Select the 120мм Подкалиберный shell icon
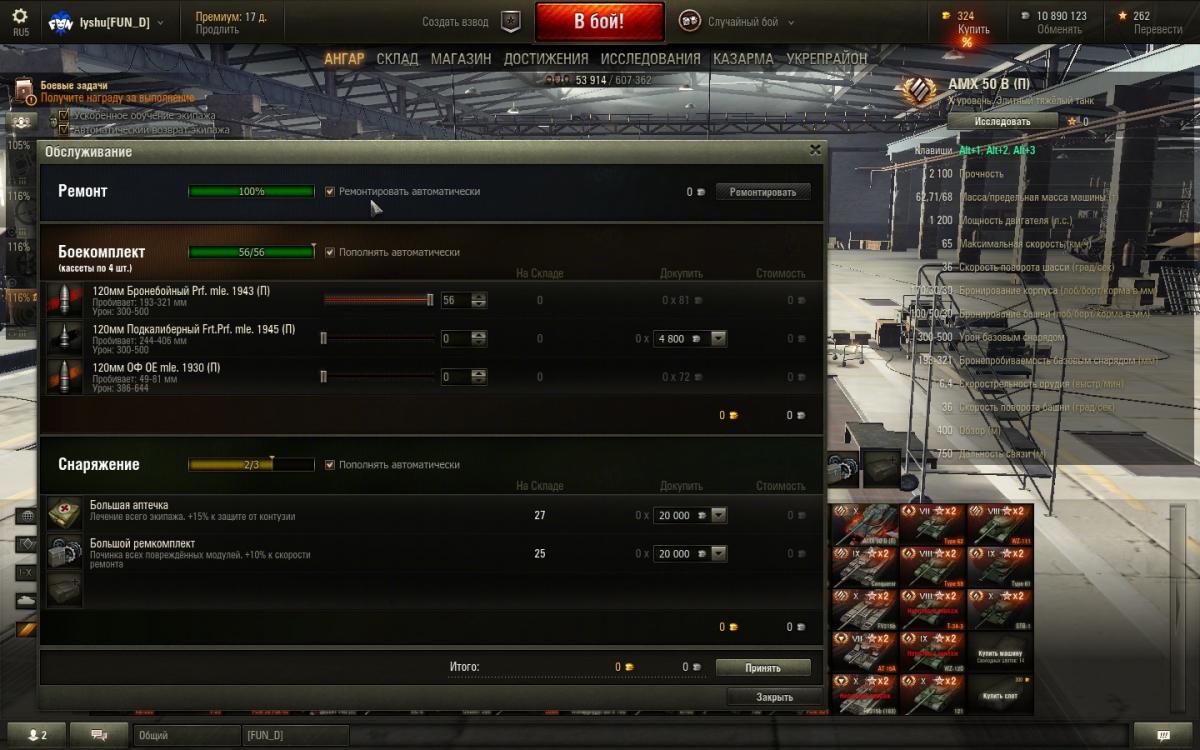The image size is (1200, 750). (64, 338)
